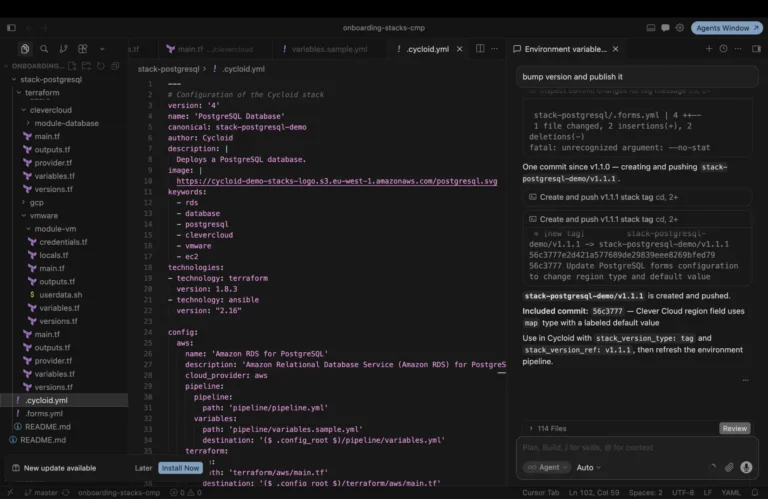Open chat panel more options

tap(738, 48)
